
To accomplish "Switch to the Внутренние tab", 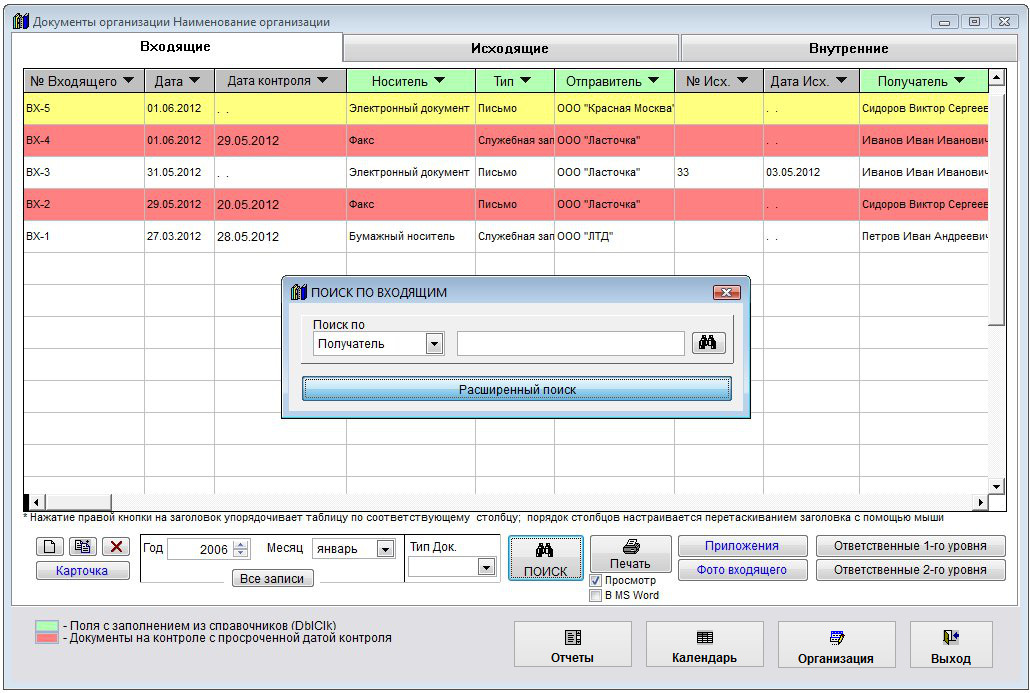I will point(848,48).
